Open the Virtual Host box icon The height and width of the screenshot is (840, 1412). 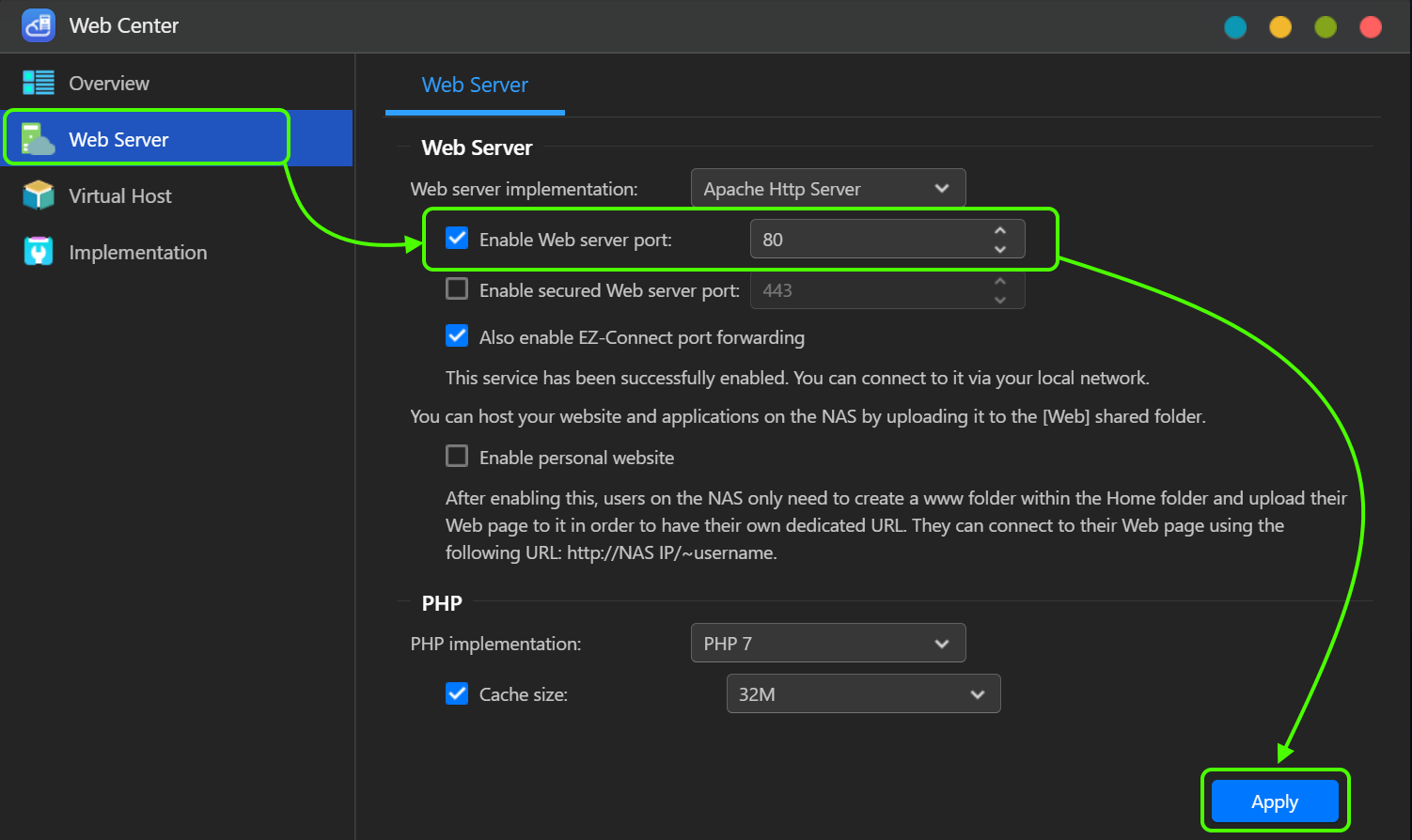coord(39,195)
